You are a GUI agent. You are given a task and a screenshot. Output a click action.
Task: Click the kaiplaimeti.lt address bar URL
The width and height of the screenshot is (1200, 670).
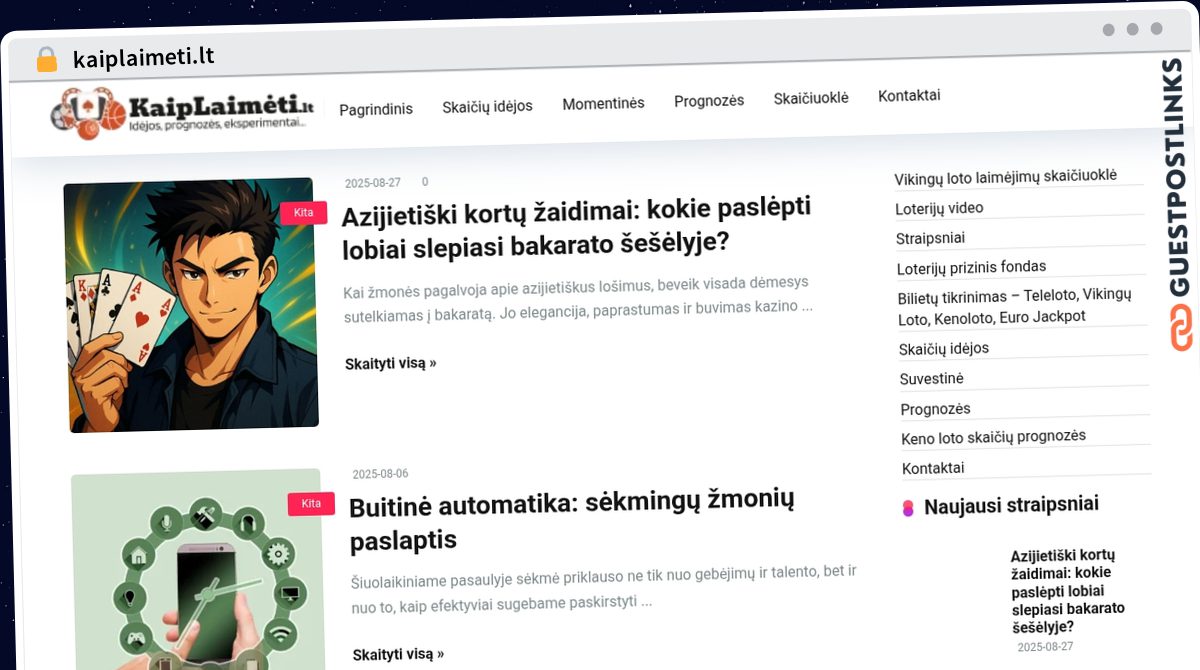click(144, 58)
